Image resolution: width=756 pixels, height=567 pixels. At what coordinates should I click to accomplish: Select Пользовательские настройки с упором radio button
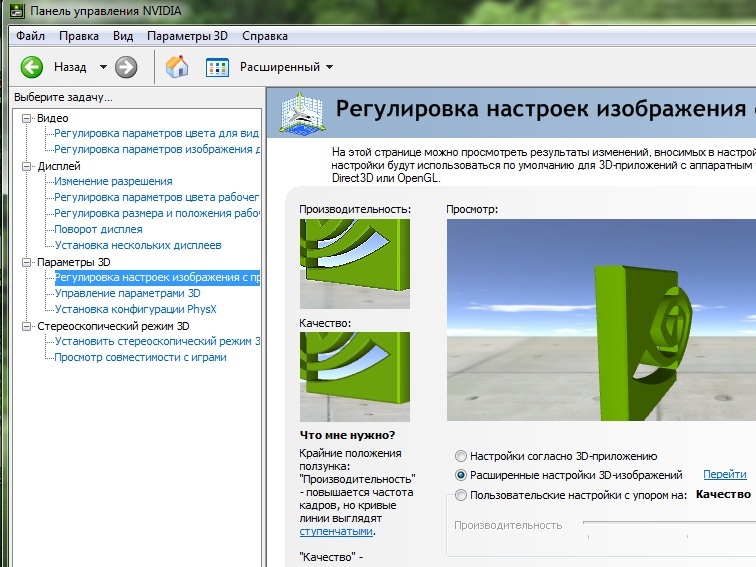click(461, 495)
